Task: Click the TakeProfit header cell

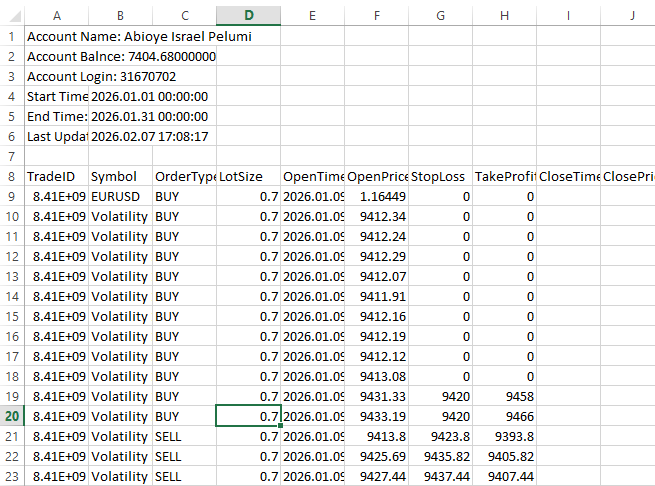Action: tap(504, 176)
